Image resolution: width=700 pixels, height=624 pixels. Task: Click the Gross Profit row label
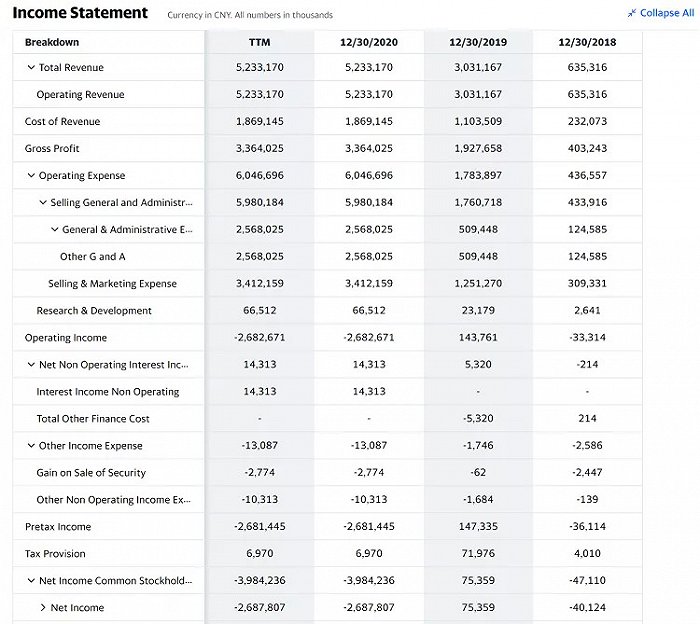click(52, 148)
